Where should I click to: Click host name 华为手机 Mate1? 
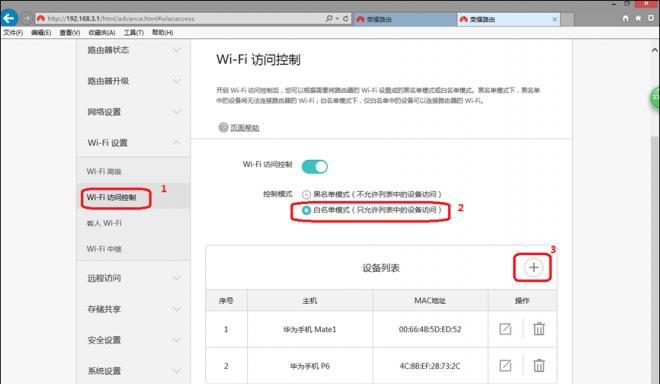click(x=309, y=329)
